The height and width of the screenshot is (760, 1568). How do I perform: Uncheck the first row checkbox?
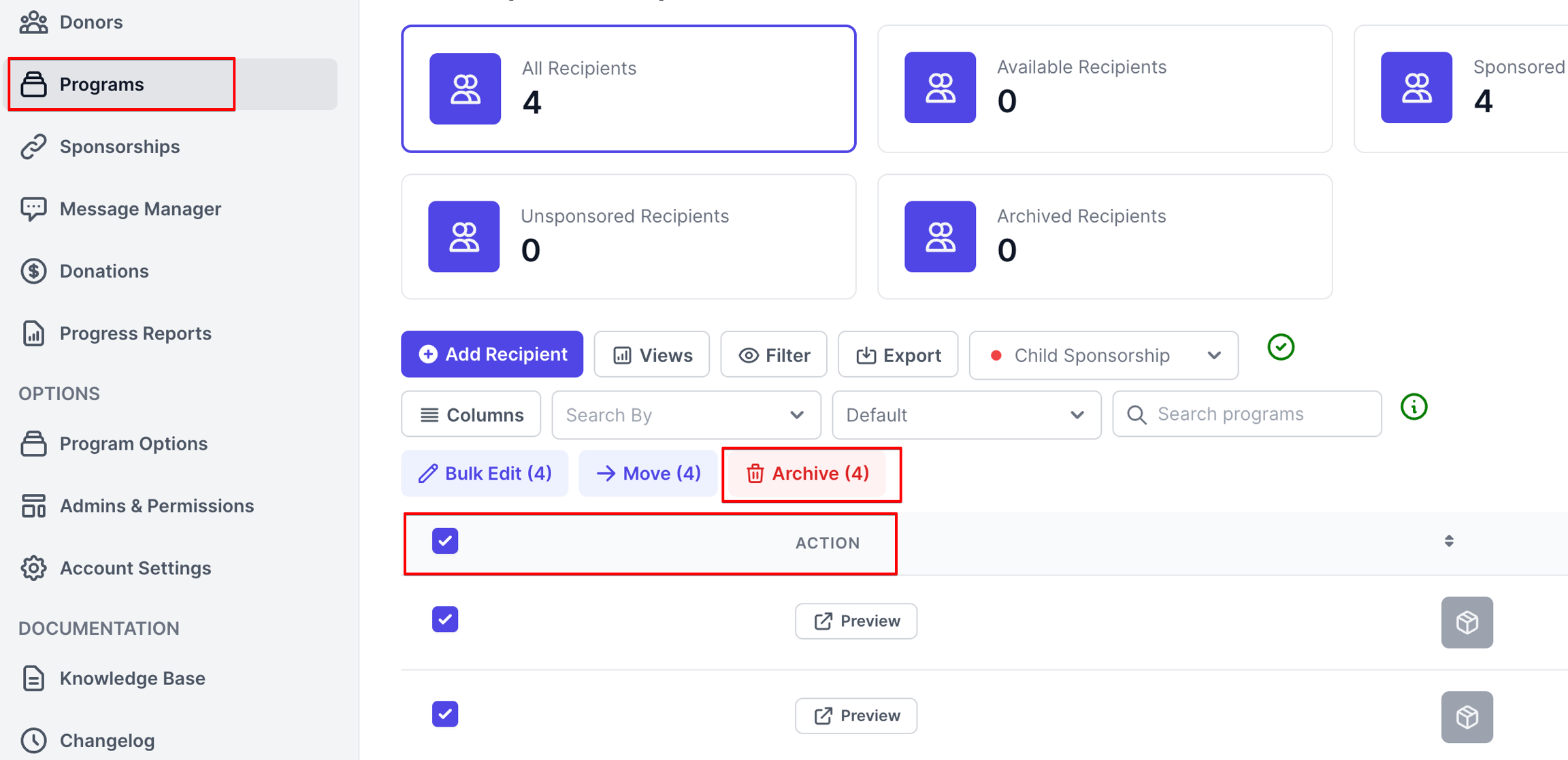pos(445,619)
